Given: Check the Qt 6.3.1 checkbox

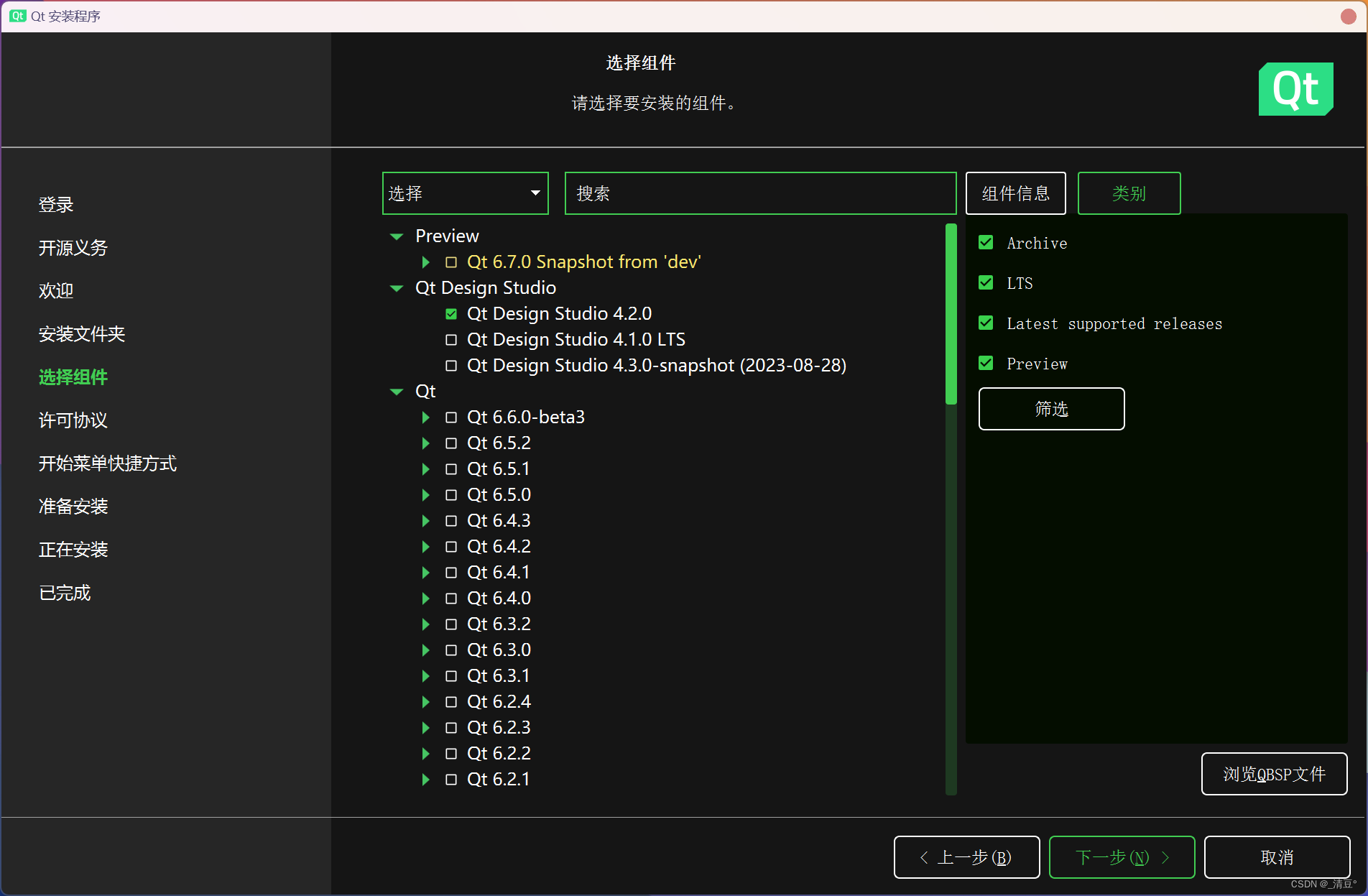Looking at the screenshot, I should [451, 676].
